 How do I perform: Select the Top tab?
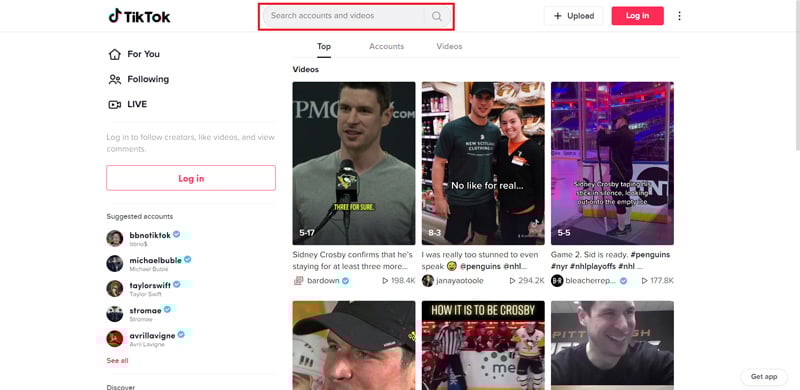tap(324, 46)
